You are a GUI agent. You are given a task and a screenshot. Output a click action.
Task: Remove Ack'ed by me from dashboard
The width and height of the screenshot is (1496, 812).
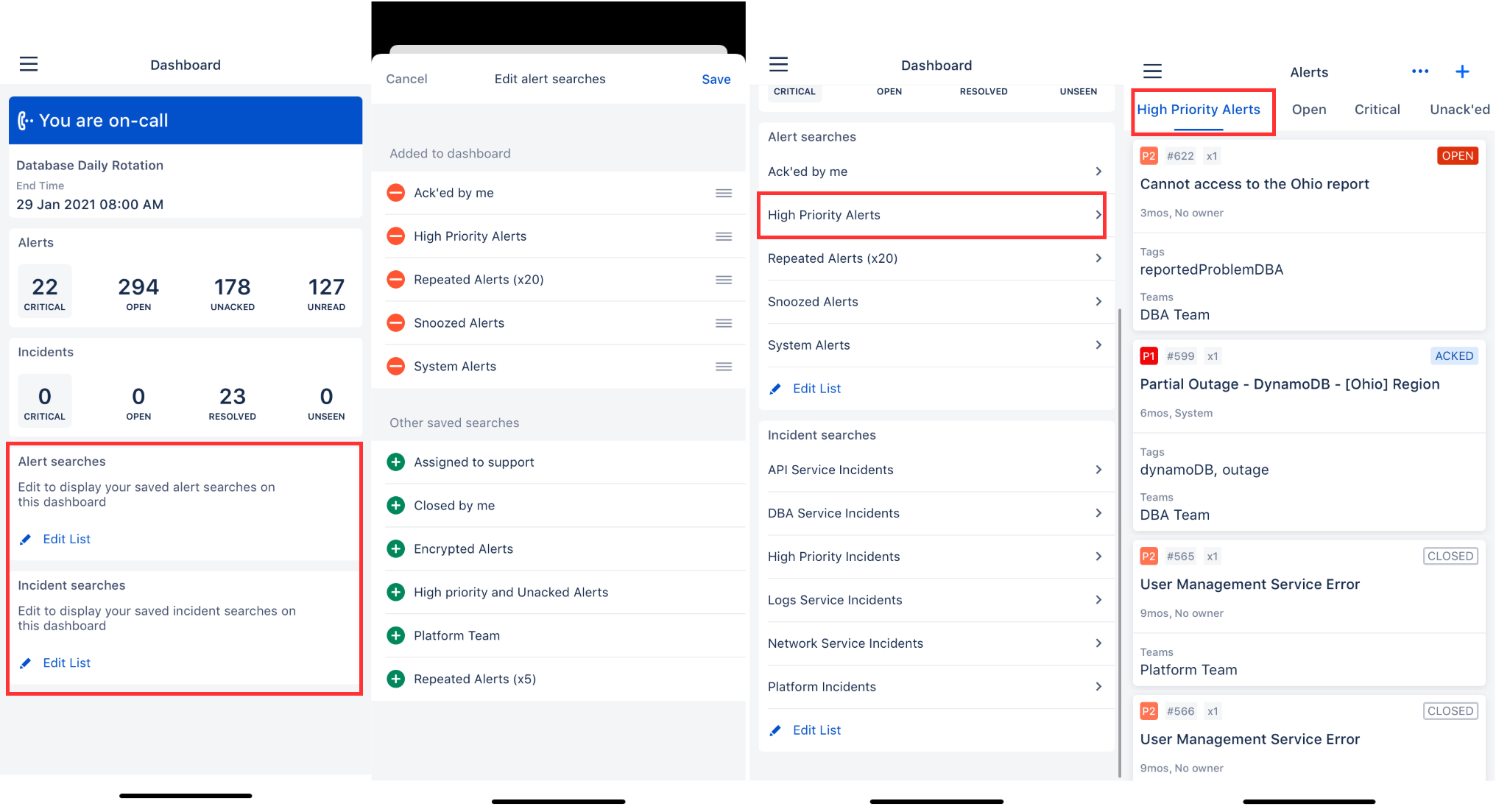[396, 193]
